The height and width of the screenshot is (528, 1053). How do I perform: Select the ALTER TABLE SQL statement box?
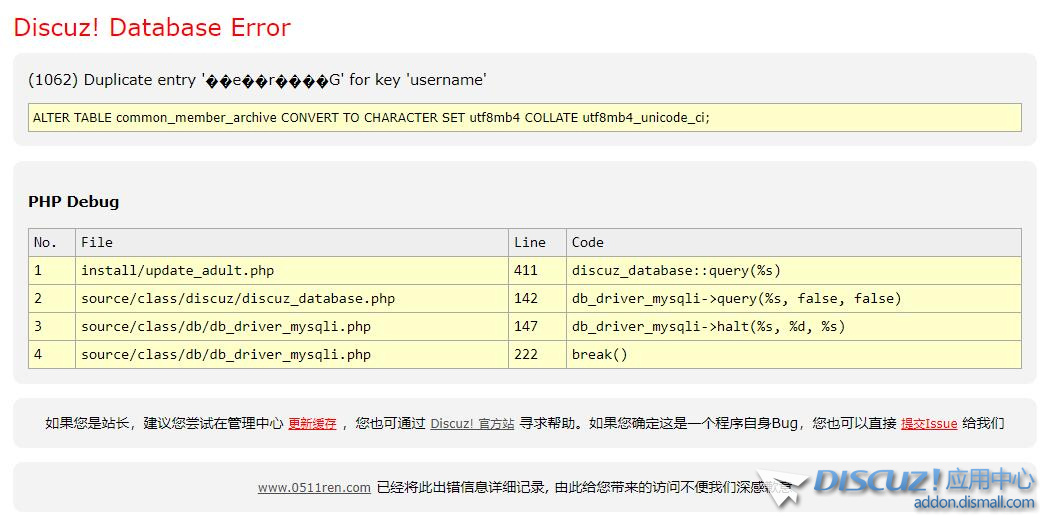(524, 118)
